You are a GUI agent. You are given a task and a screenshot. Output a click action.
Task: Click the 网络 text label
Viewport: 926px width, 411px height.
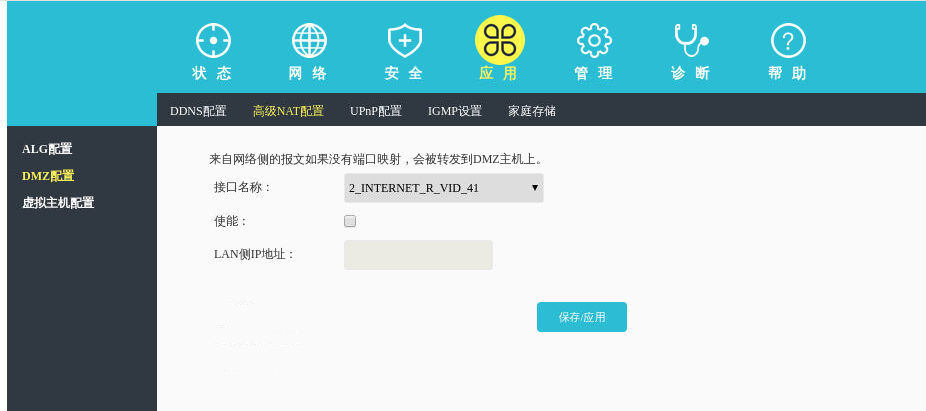click(x=308, y=73)
